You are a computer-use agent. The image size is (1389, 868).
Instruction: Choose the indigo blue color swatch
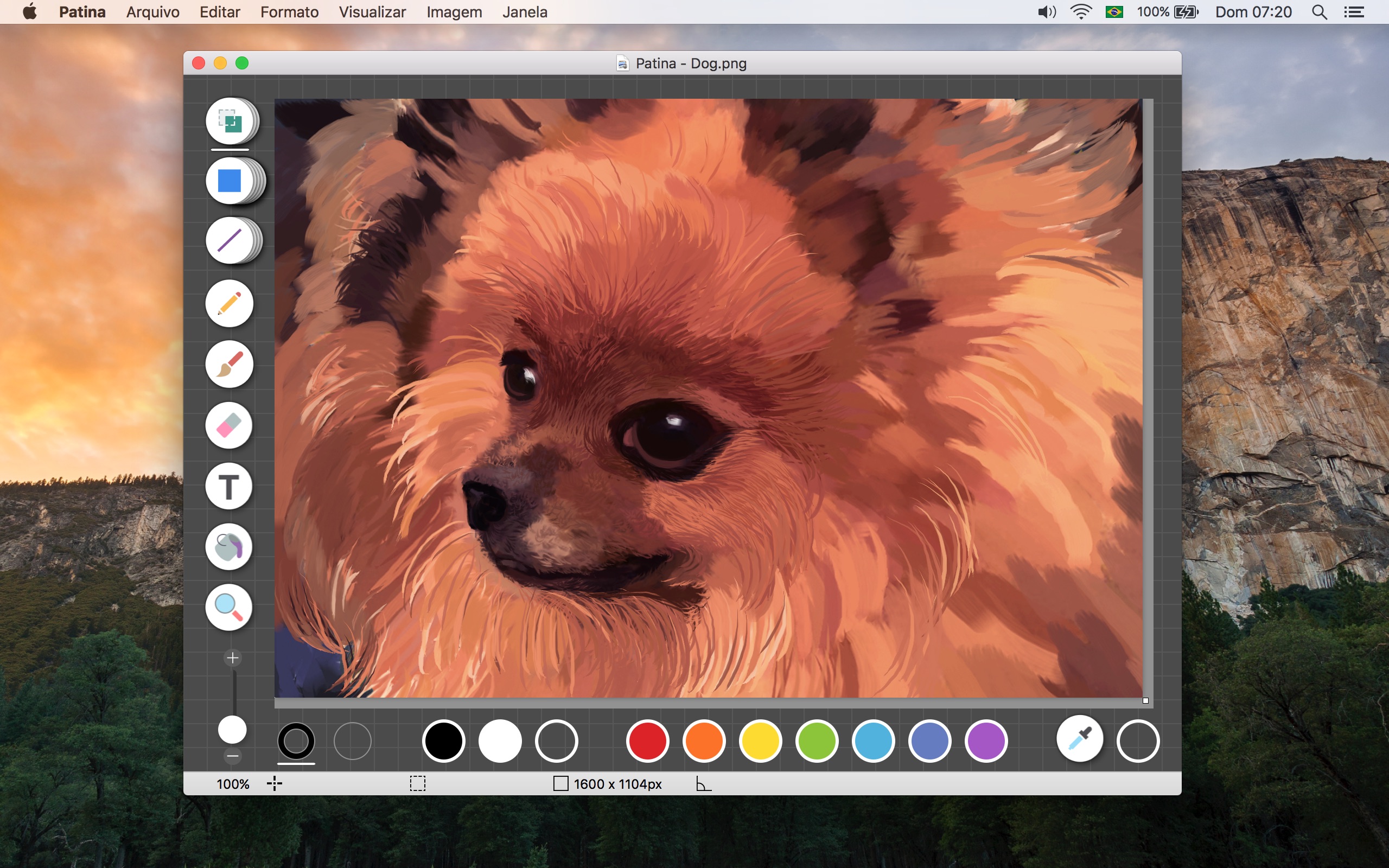pyautogui.click(x=930, y=741)
